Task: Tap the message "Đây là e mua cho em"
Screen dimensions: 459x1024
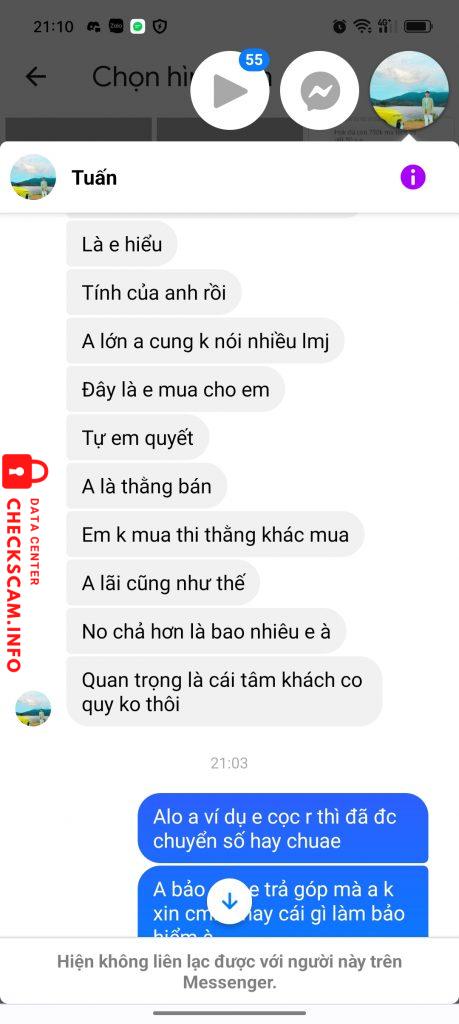Action: (x=176, y=389)
